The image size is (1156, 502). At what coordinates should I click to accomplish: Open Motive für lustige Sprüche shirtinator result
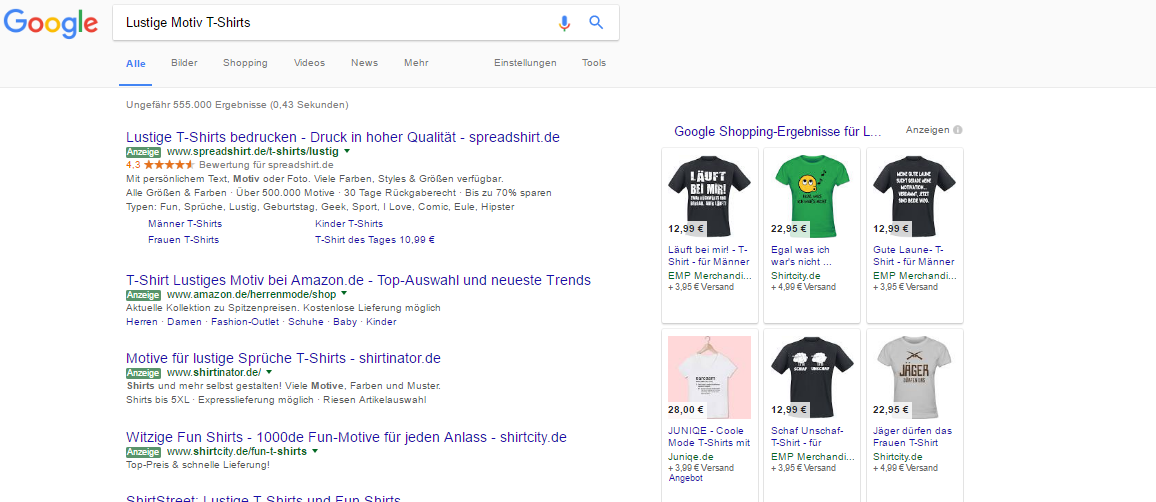pos(283,358)
